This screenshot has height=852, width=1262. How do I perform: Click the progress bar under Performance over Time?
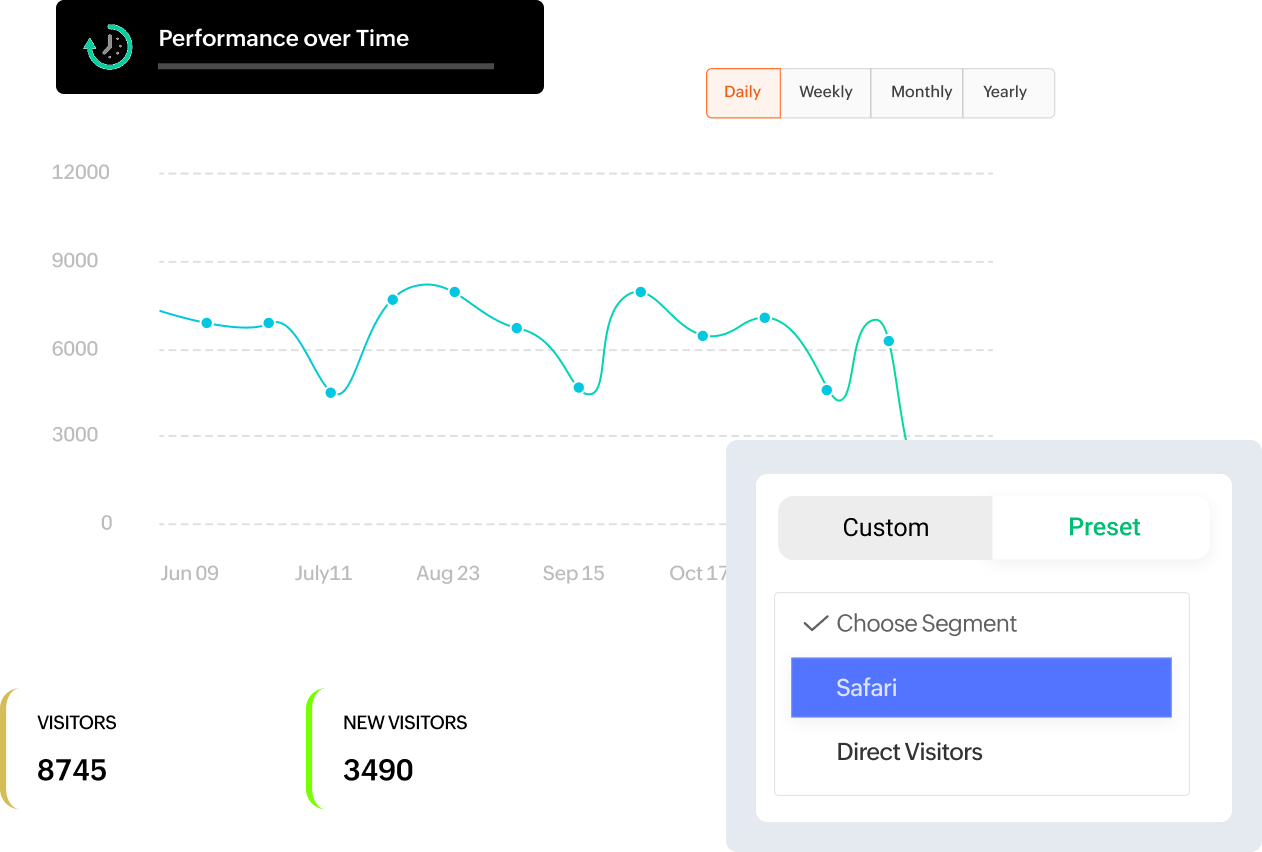click(326, 67)
